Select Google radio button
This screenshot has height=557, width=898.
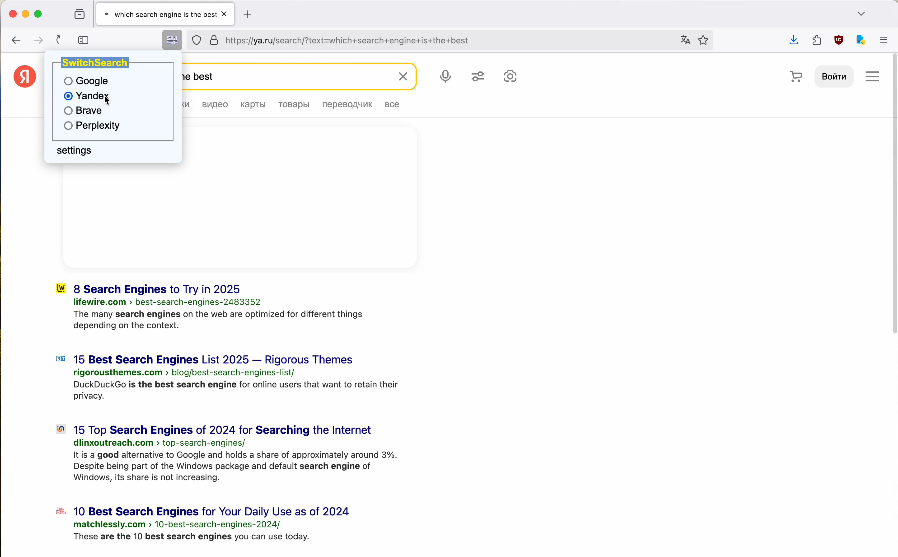click(68, 81)
